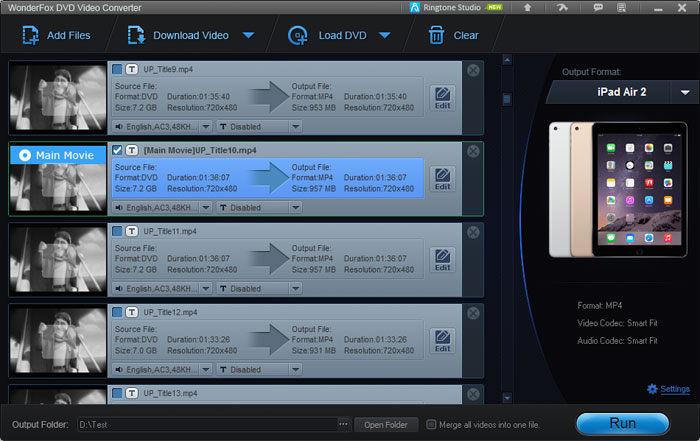Viewport: 700px width, 441px height.
Task: Open the Settings link
Action: click(675, 389)
